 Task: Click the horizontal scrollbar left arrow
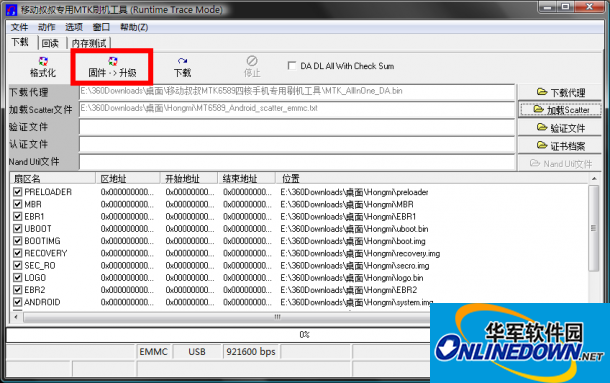(16, 317)
